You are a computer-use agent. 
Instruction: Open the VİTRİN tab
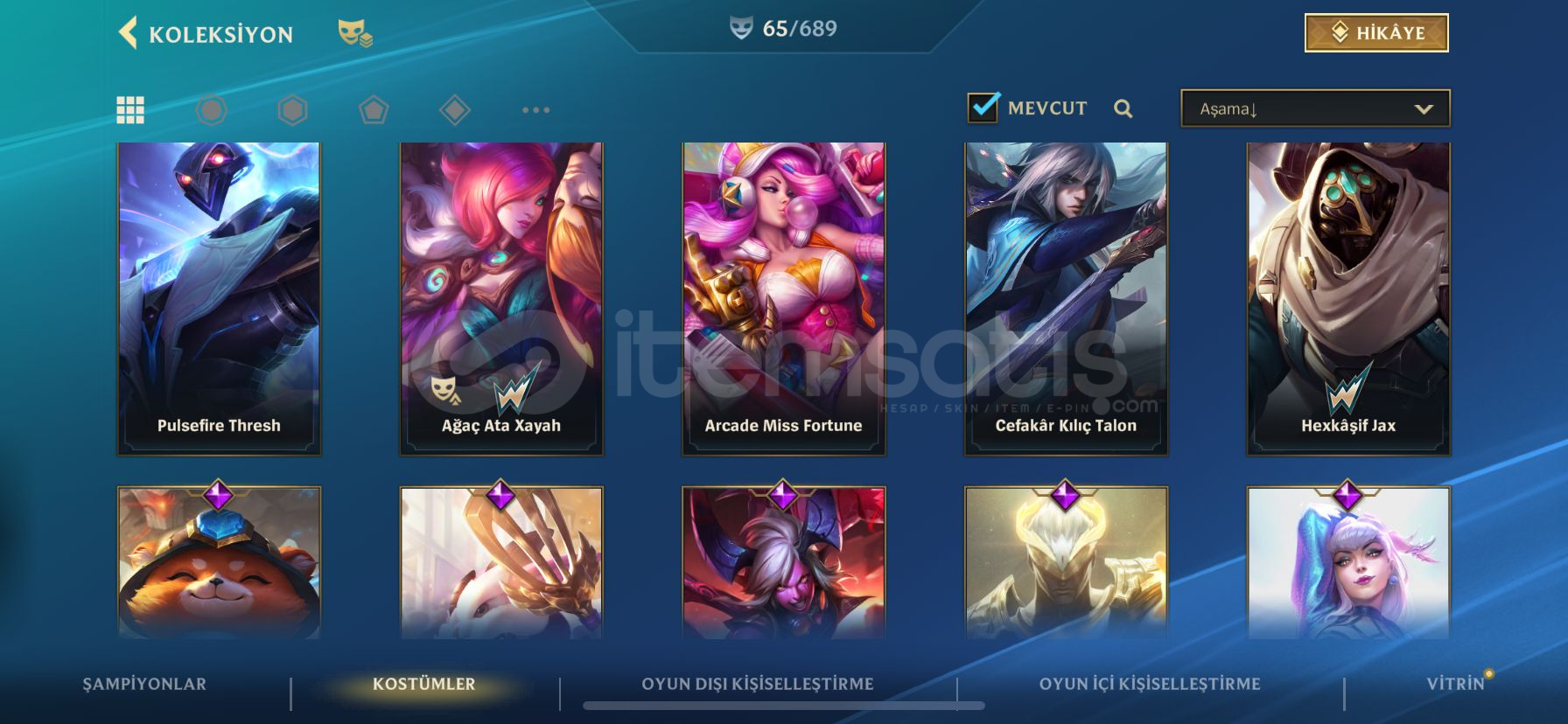(1456, 684)
